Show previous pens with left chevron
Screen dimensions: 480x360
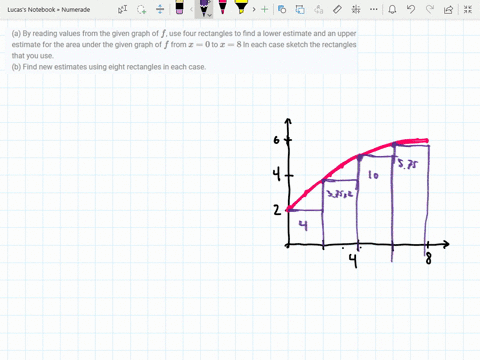click(x=191, y=9)
